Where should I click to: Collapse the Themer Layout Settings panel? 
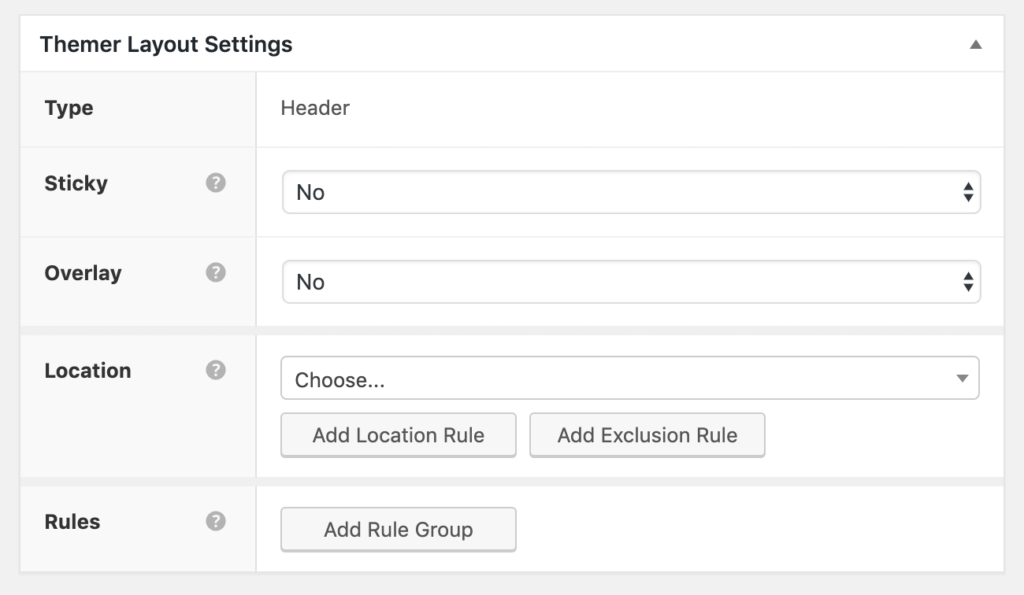tap(976, 44)
